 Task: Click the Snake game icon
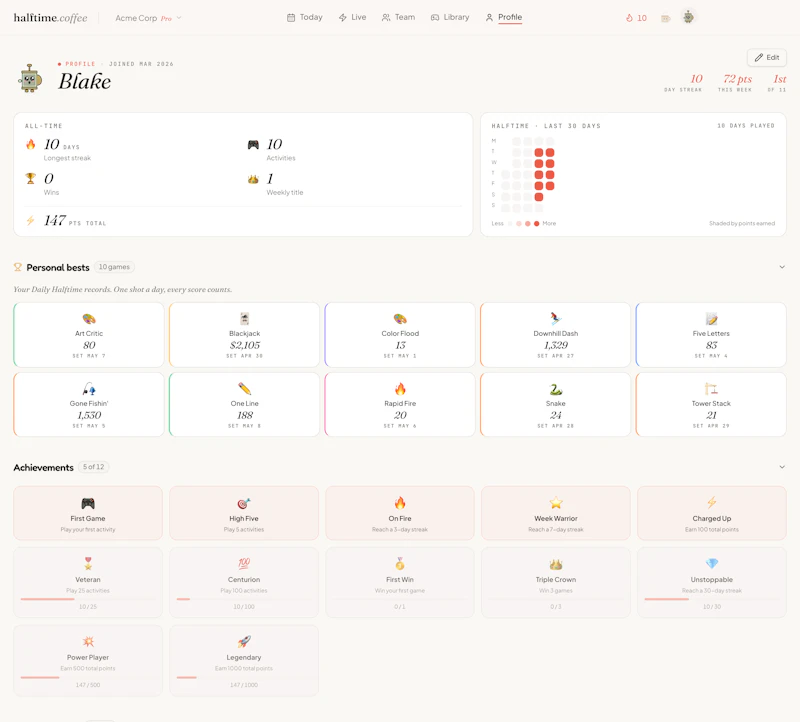click(556, 389)
